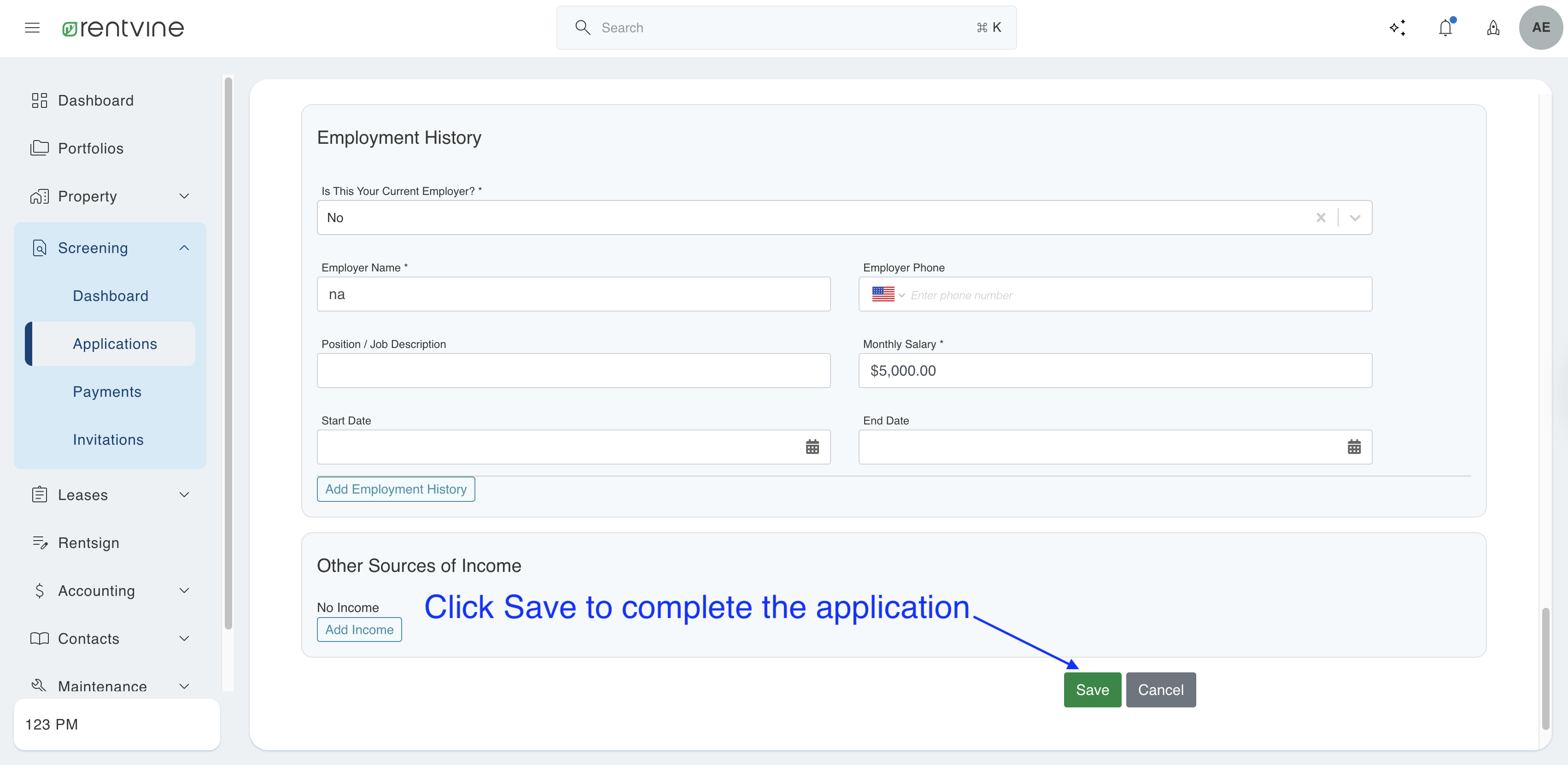Open the phone country flag selector

click(889, 295)
